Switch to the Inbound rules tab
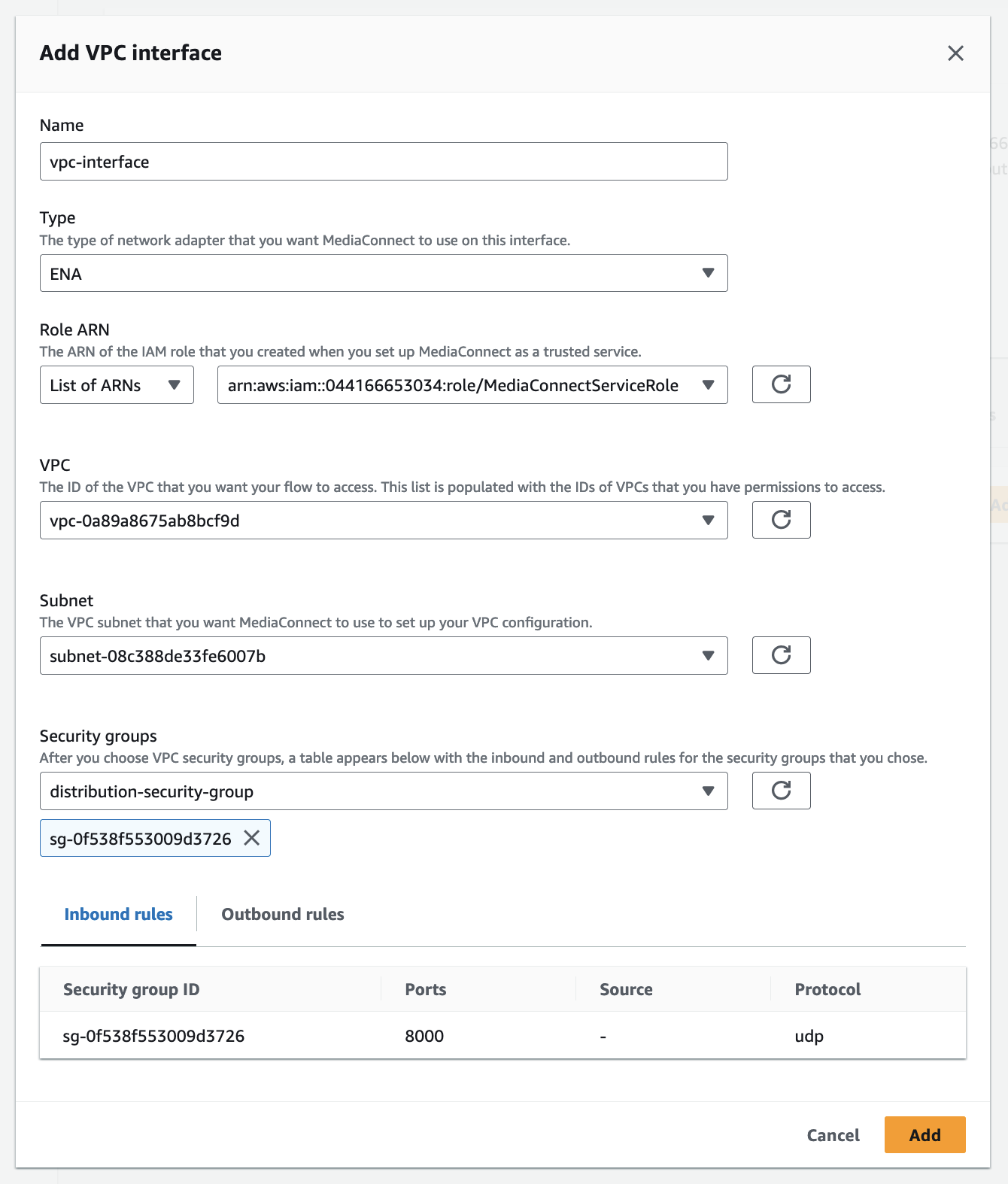 (x=118, y=914)
